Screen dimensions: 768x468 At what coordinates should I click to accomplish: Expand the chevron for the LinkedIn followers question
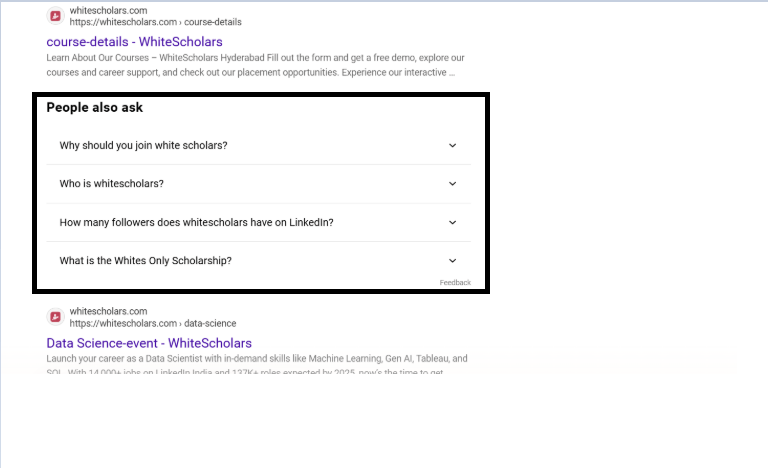[x=452, y=223]
